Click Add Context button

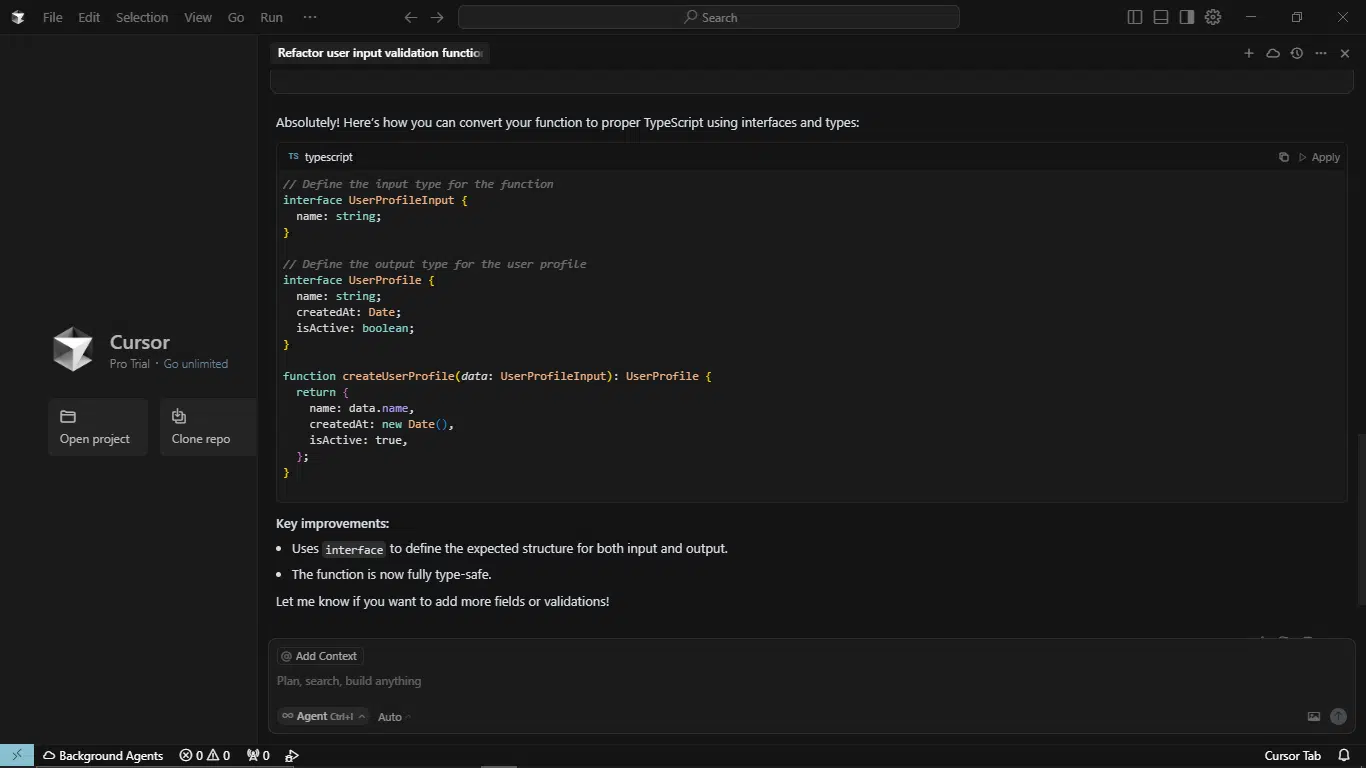320,656
